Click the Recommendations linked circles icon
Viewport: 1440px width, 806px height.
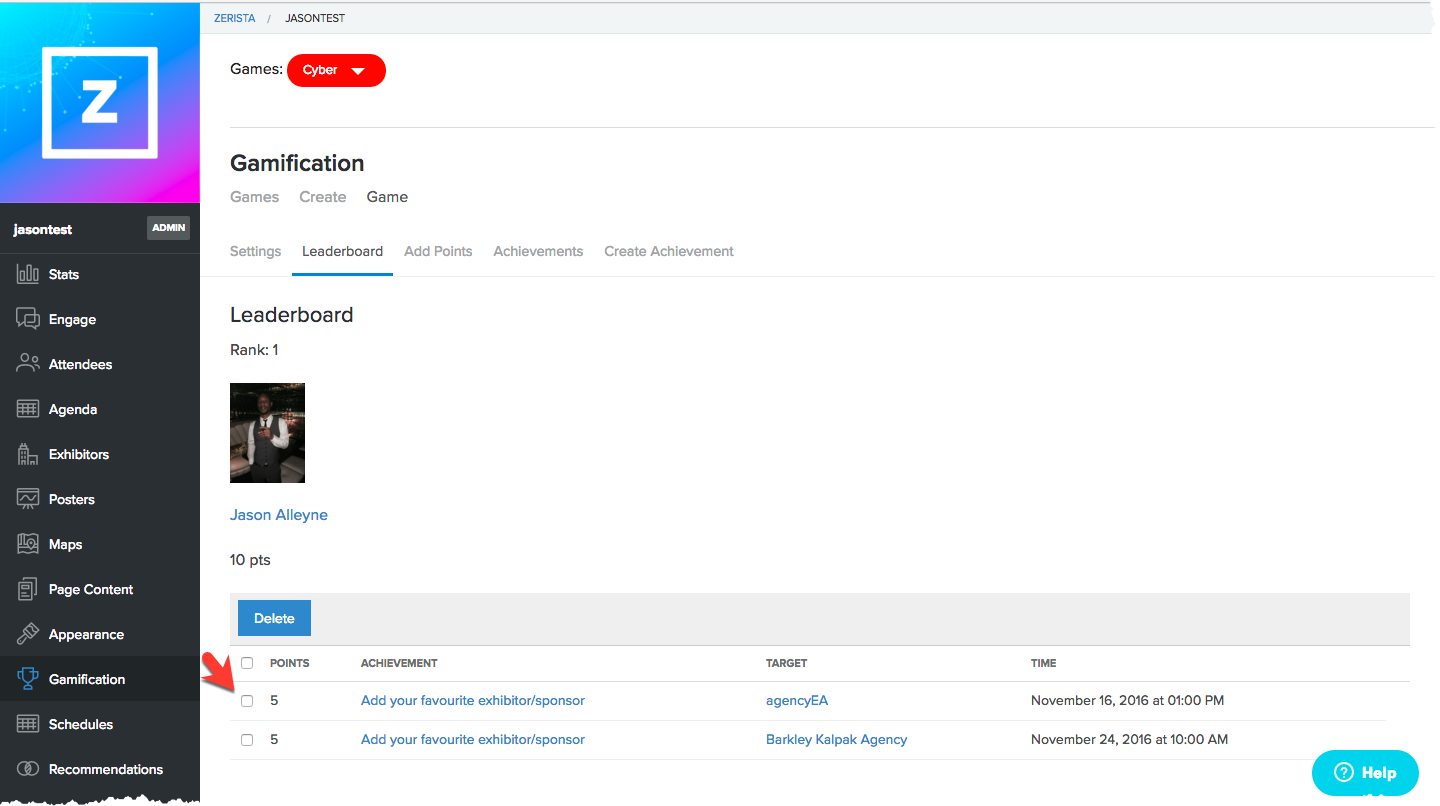pos(28,769)
